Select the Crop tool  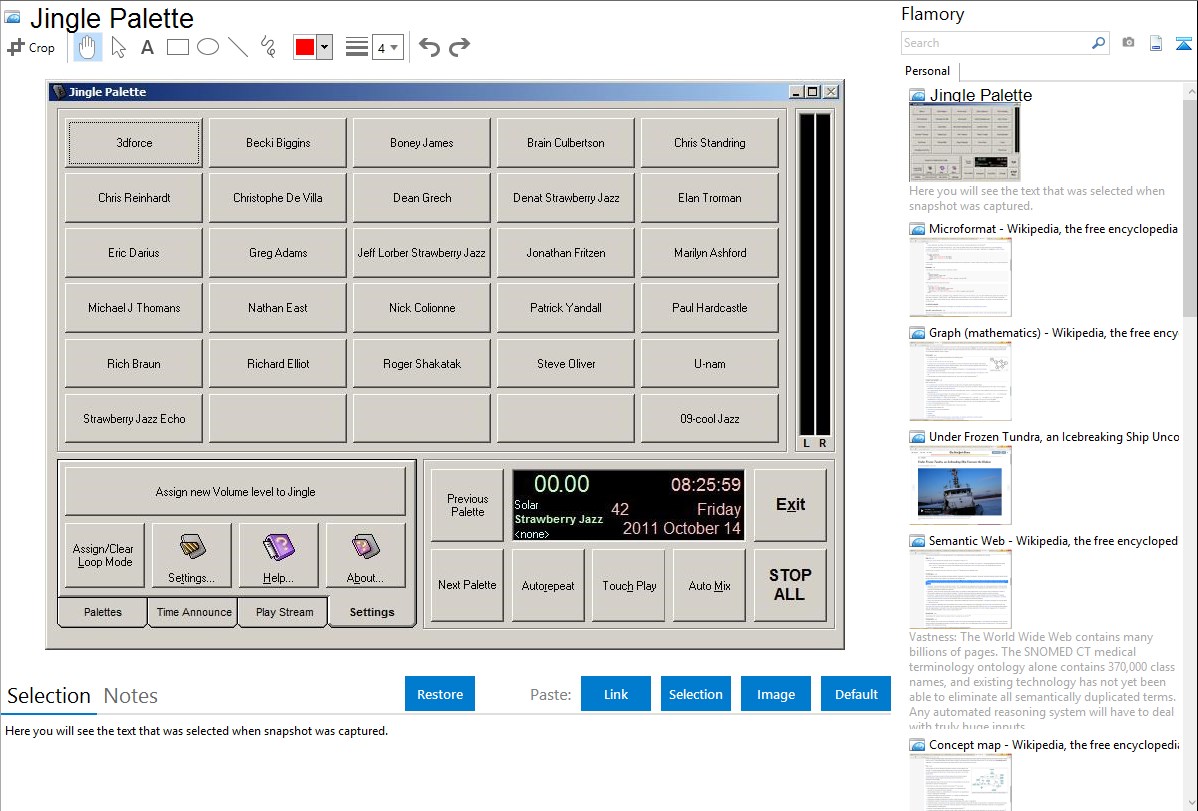pos(31,47)
